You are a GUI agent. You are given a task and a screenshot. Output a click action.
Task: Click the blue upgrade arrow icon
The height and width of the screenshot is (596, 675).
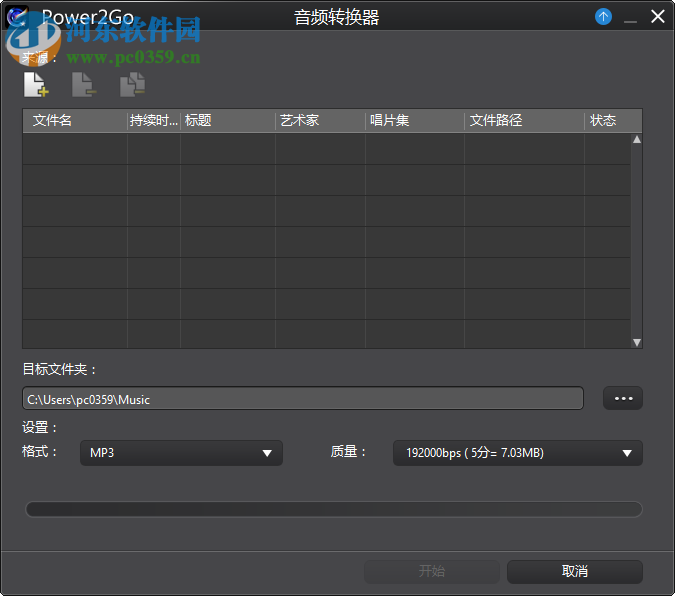click(603, 17)
